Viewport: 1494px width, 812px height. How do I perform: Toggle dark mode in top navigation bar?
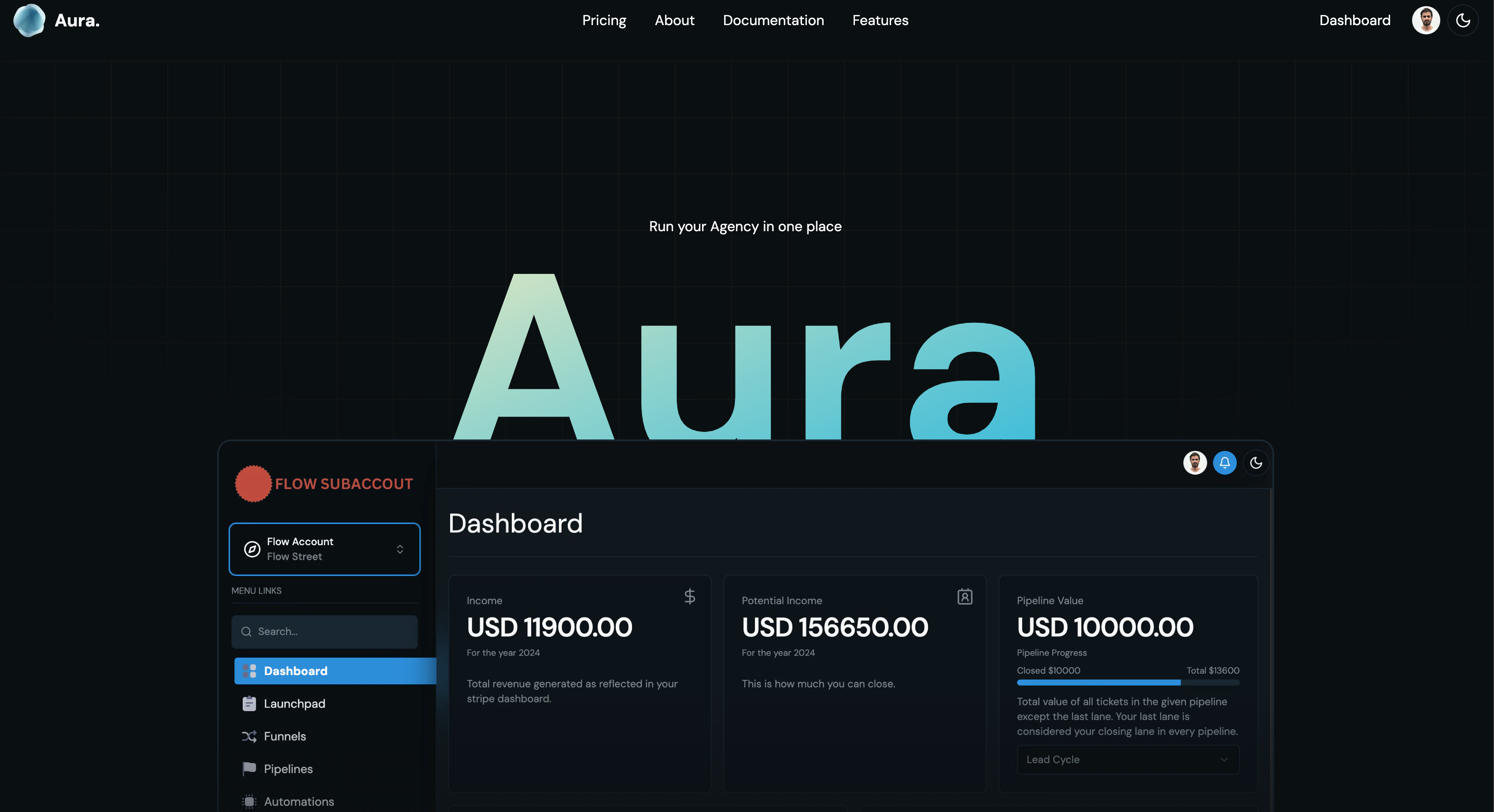(1463, 20)
